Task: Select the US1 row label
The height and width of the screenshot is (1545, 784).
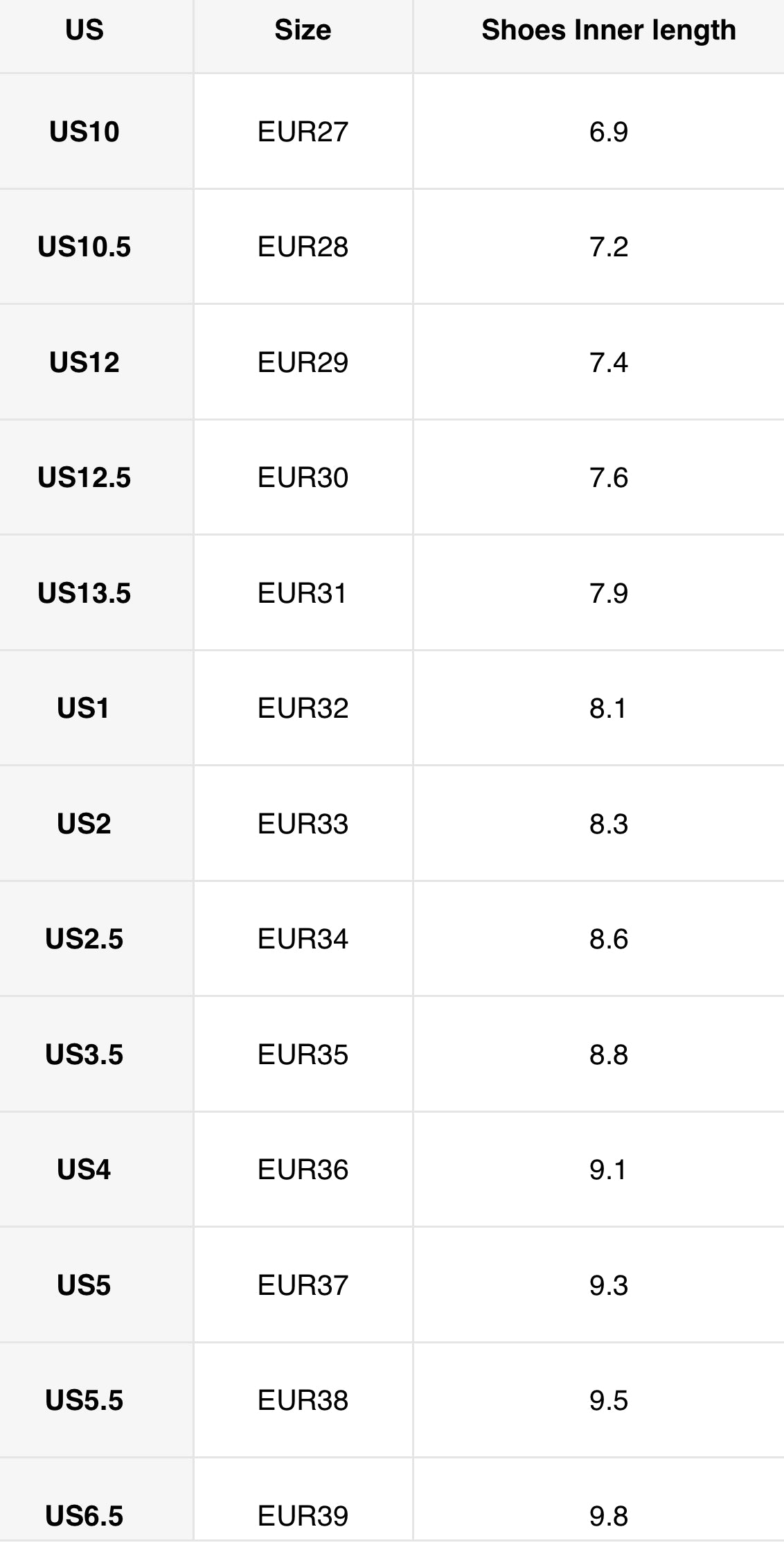Action: pos(83,709)
